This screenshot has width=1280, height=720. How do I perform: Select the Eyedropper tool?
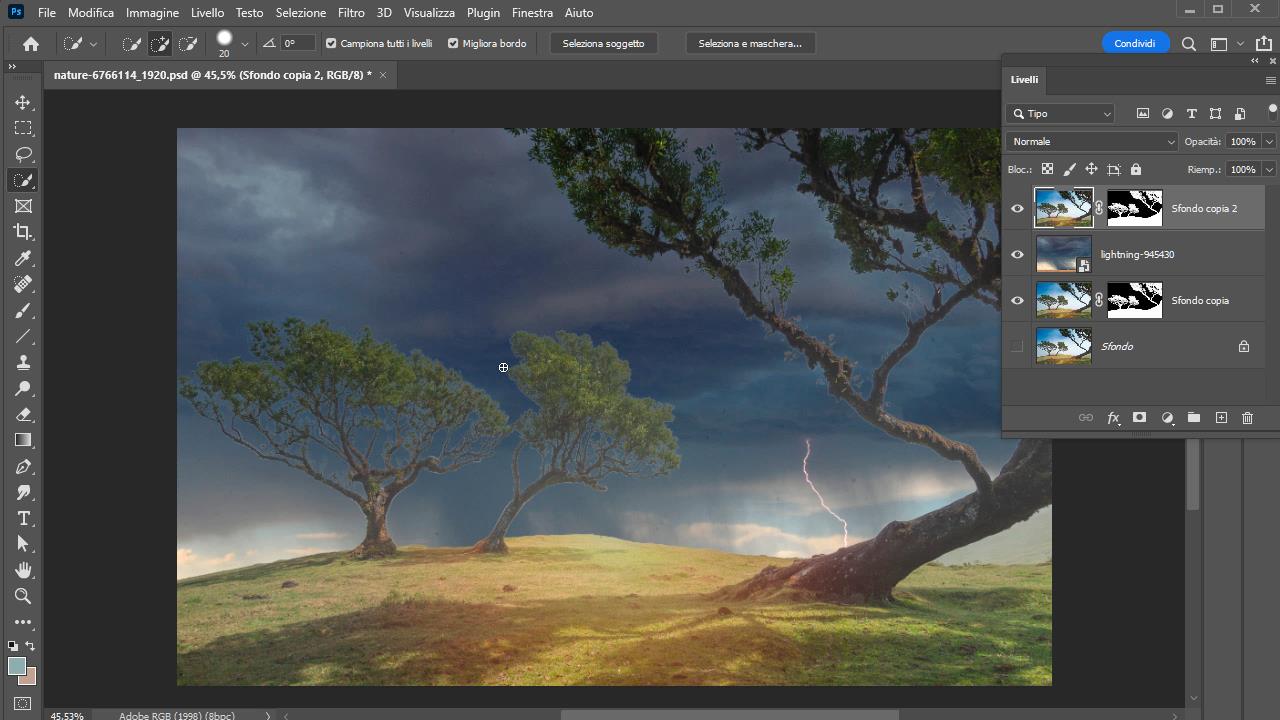pyautogui.click(x=23, y=259)
